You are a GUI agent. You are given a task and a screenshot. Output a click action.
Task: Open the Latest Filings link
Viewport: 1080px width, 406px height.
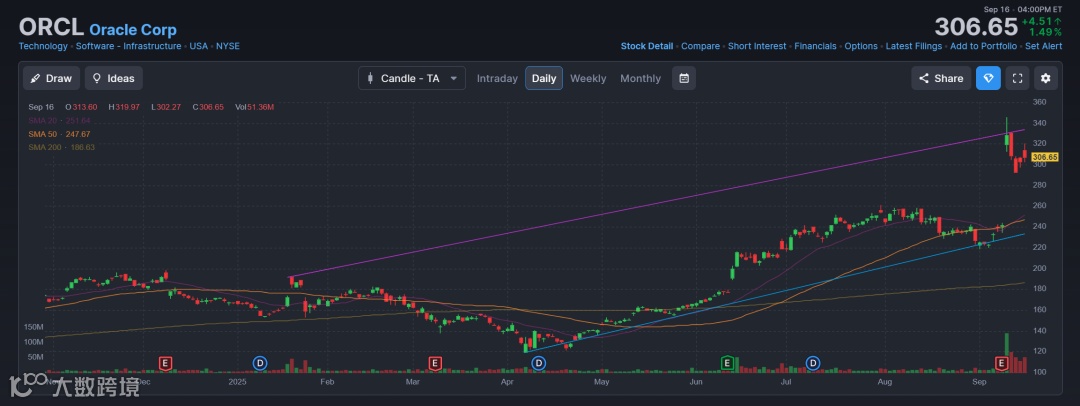point(913,46)
